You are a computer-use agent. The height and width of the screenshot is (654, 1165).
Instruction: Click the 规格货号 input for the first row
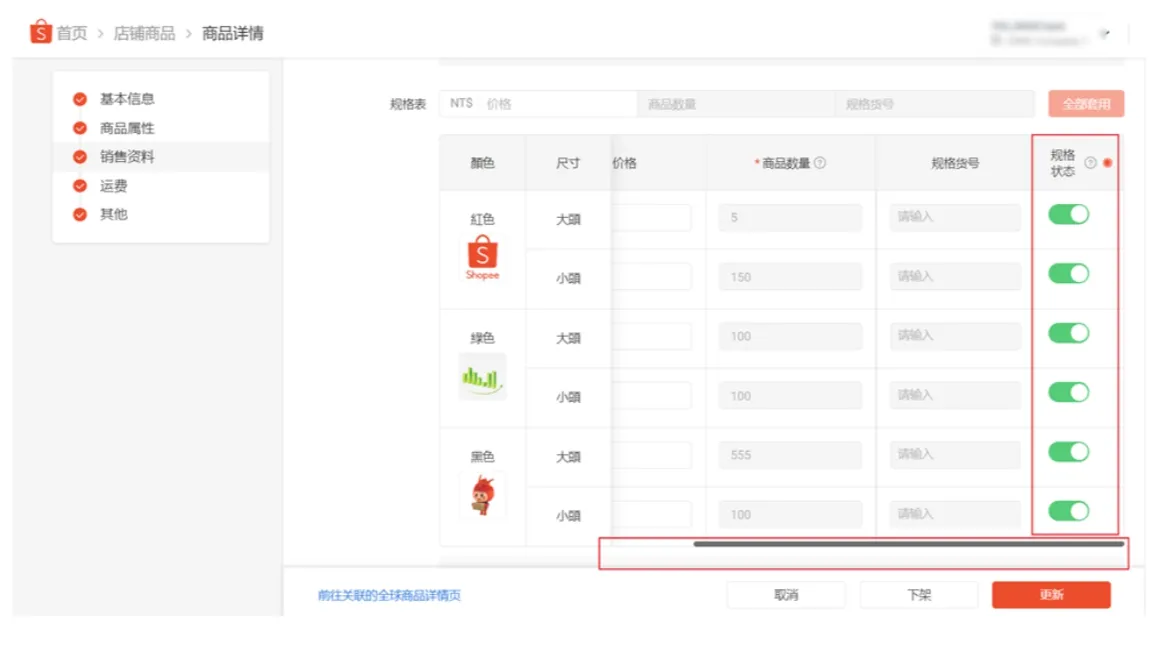pos(953,217)
